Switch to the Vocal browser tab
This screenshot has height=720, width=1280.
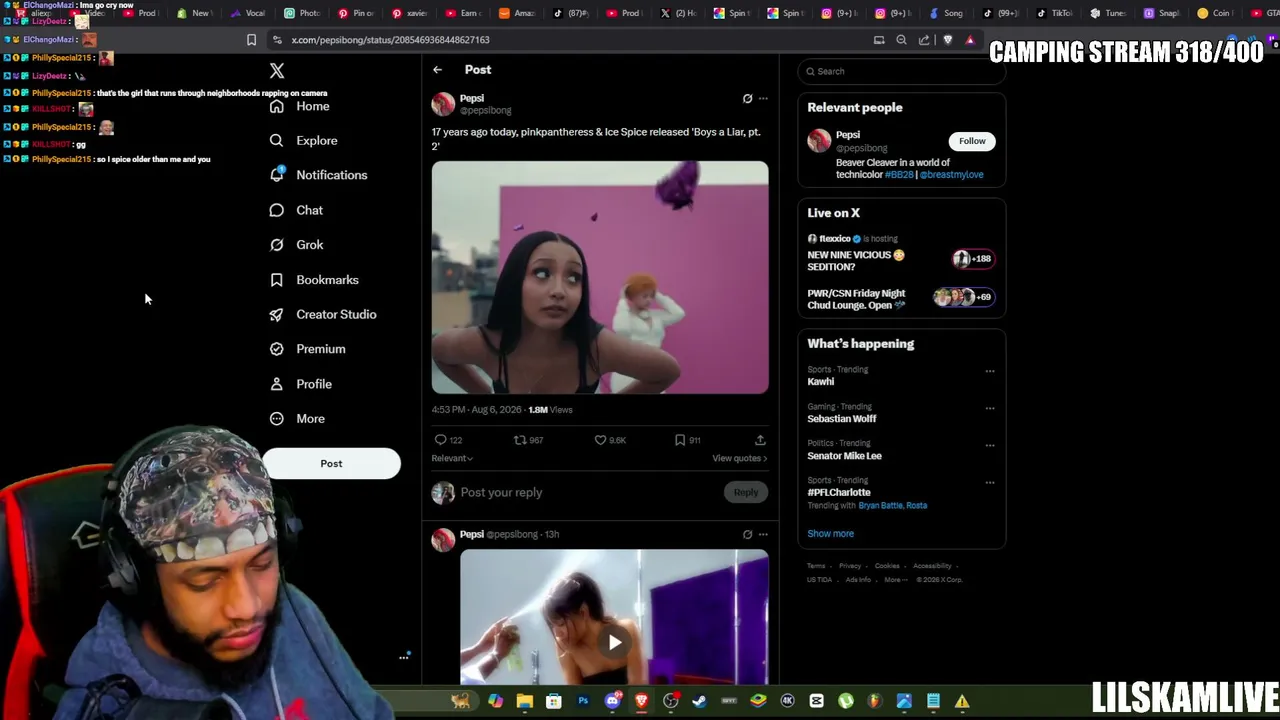[x=247, y=13]
